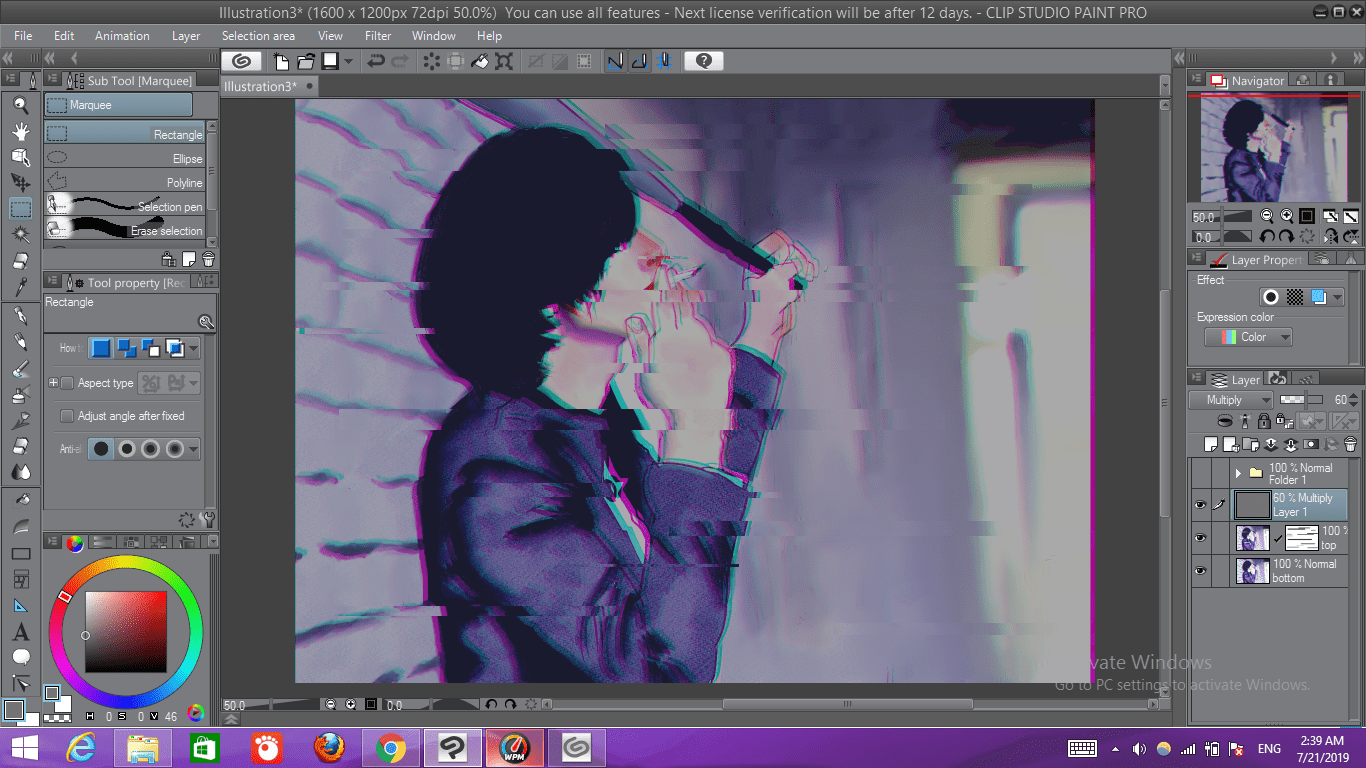This screenshot has height=768, width=1366.
Task: Enable the Aspect type checkbox
Action: (66, 382)
